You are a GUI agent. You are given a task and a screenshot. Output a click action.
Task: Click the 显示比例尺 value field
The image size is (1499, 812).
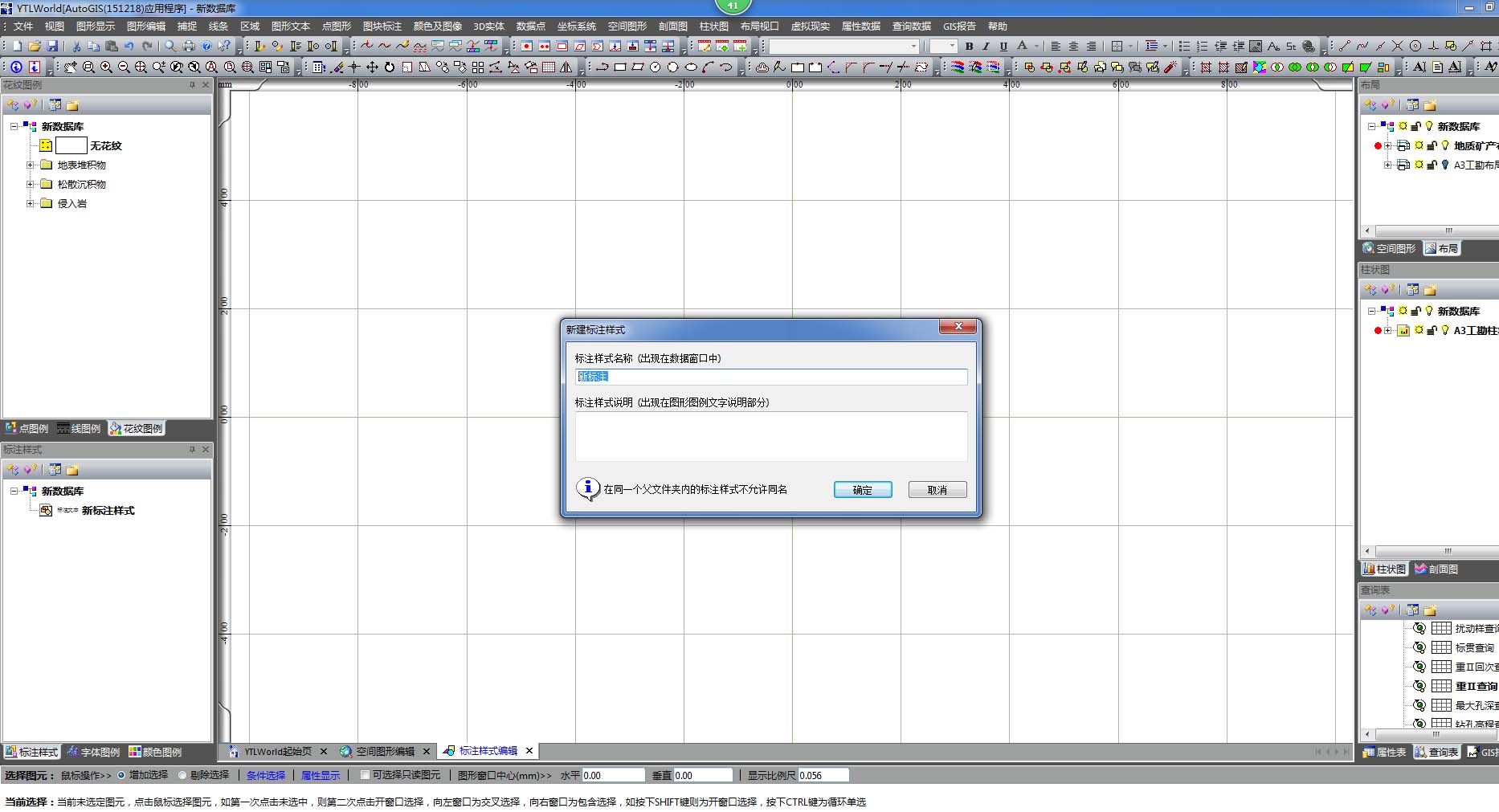click(x=823, y=775)
